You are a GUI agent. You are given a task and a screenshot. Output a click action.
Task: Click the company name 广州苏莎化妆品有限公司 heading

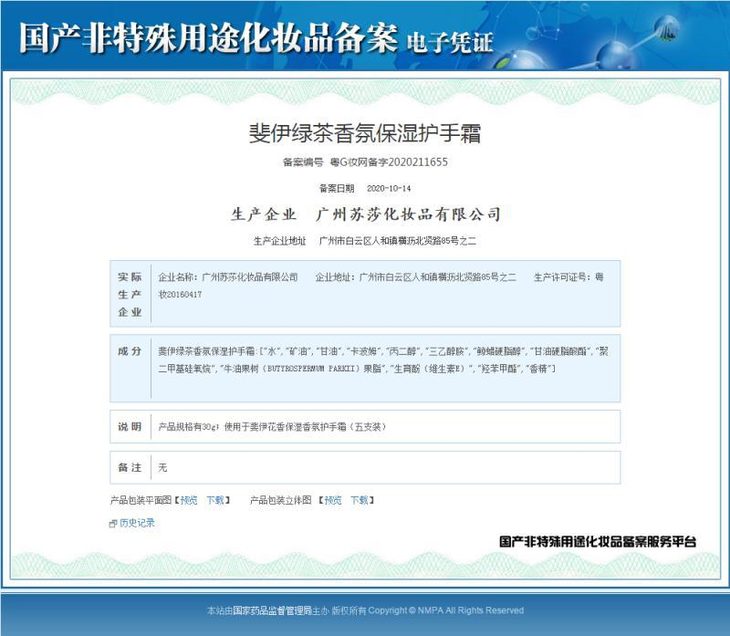[x=408, y=214]
